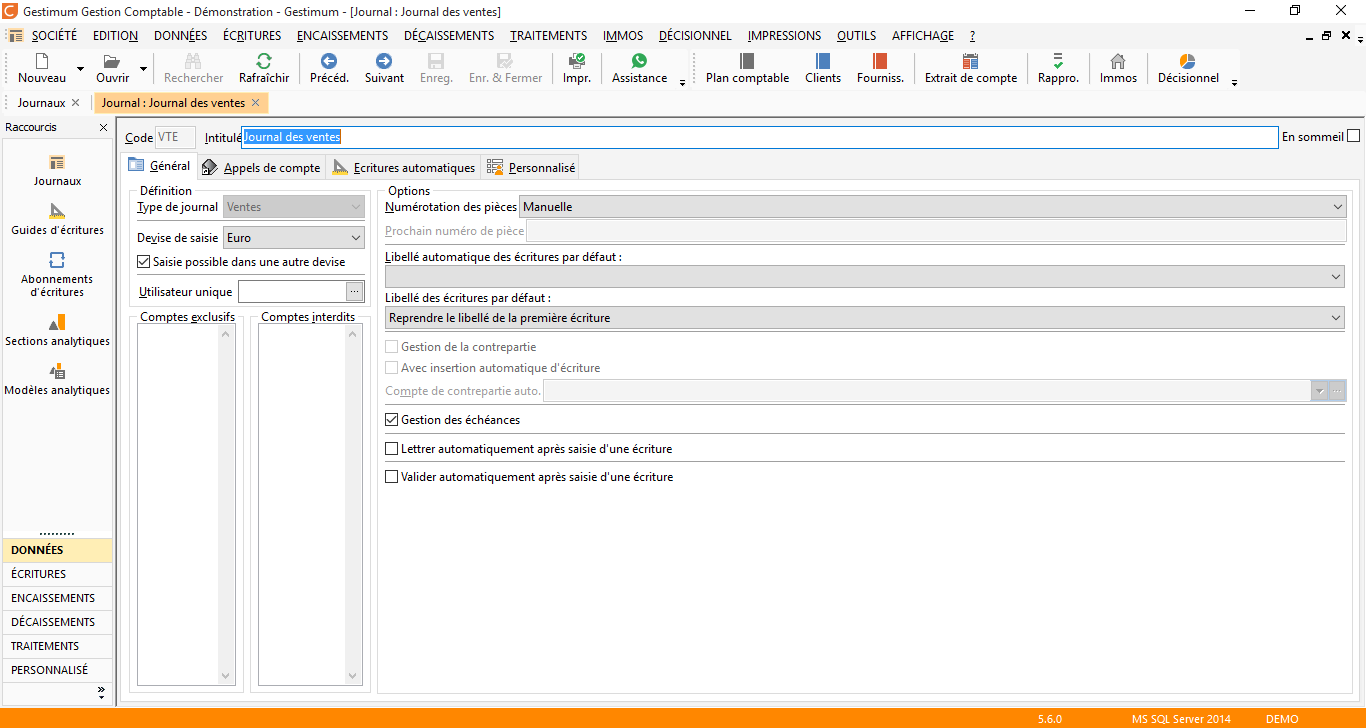The width and height of the screenshot is (1366, 728).
Task: Click Comptes exclusifs list scrollbar
Action: click(x=226, y=506)
